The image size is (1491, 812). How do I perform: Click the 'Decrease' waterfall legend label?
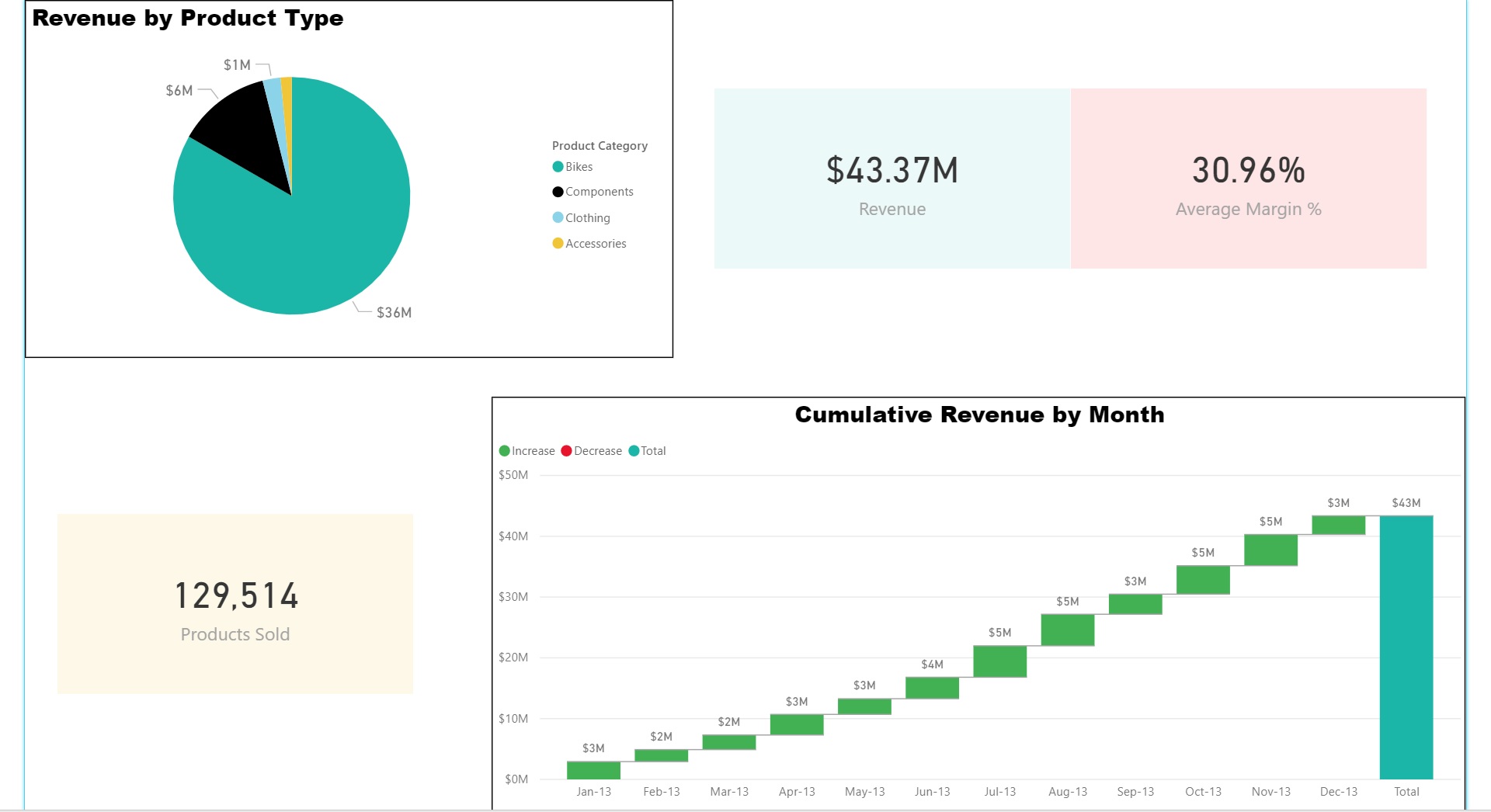(598, 451)
